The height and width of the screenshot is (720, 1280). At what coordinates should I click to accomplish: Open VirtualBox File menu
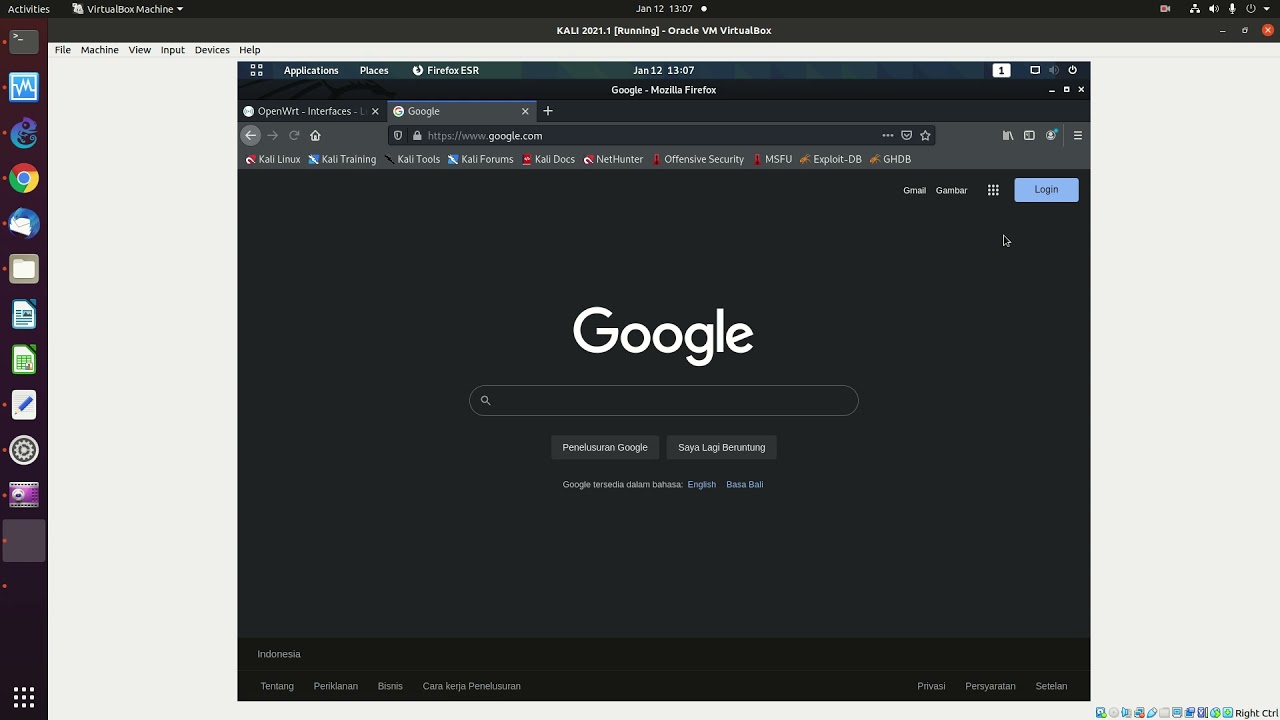tap(62, 50)
